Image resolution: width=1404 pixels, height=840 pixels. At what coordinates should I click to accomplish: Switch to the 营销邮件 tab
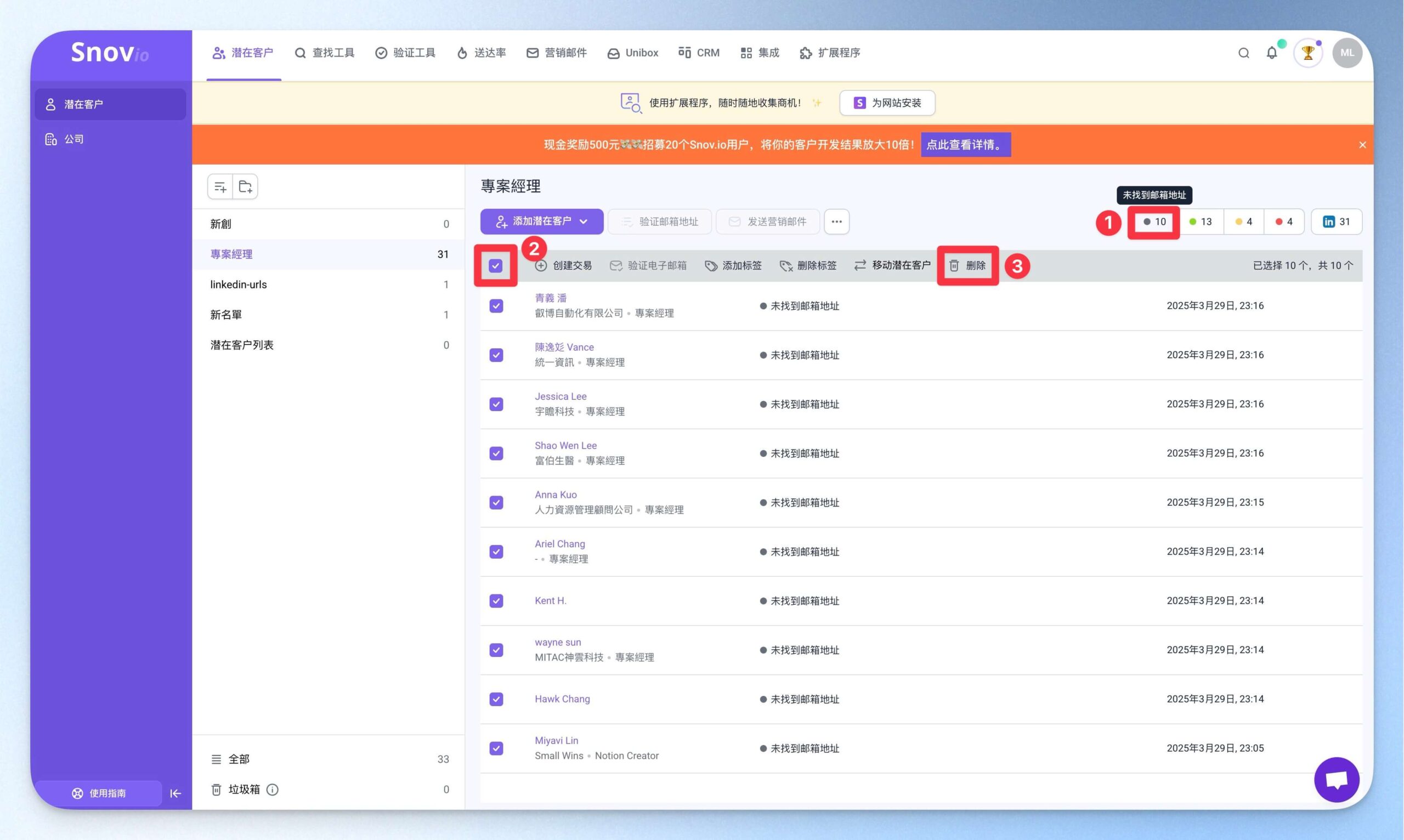click(x=557, y=53)
